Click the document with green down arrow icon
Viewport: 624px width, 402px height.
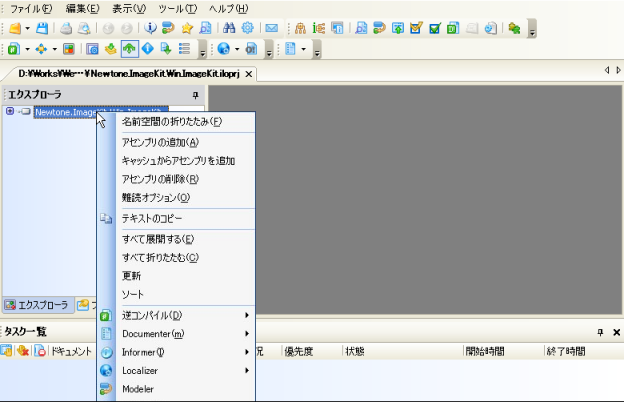pos(166,49)
